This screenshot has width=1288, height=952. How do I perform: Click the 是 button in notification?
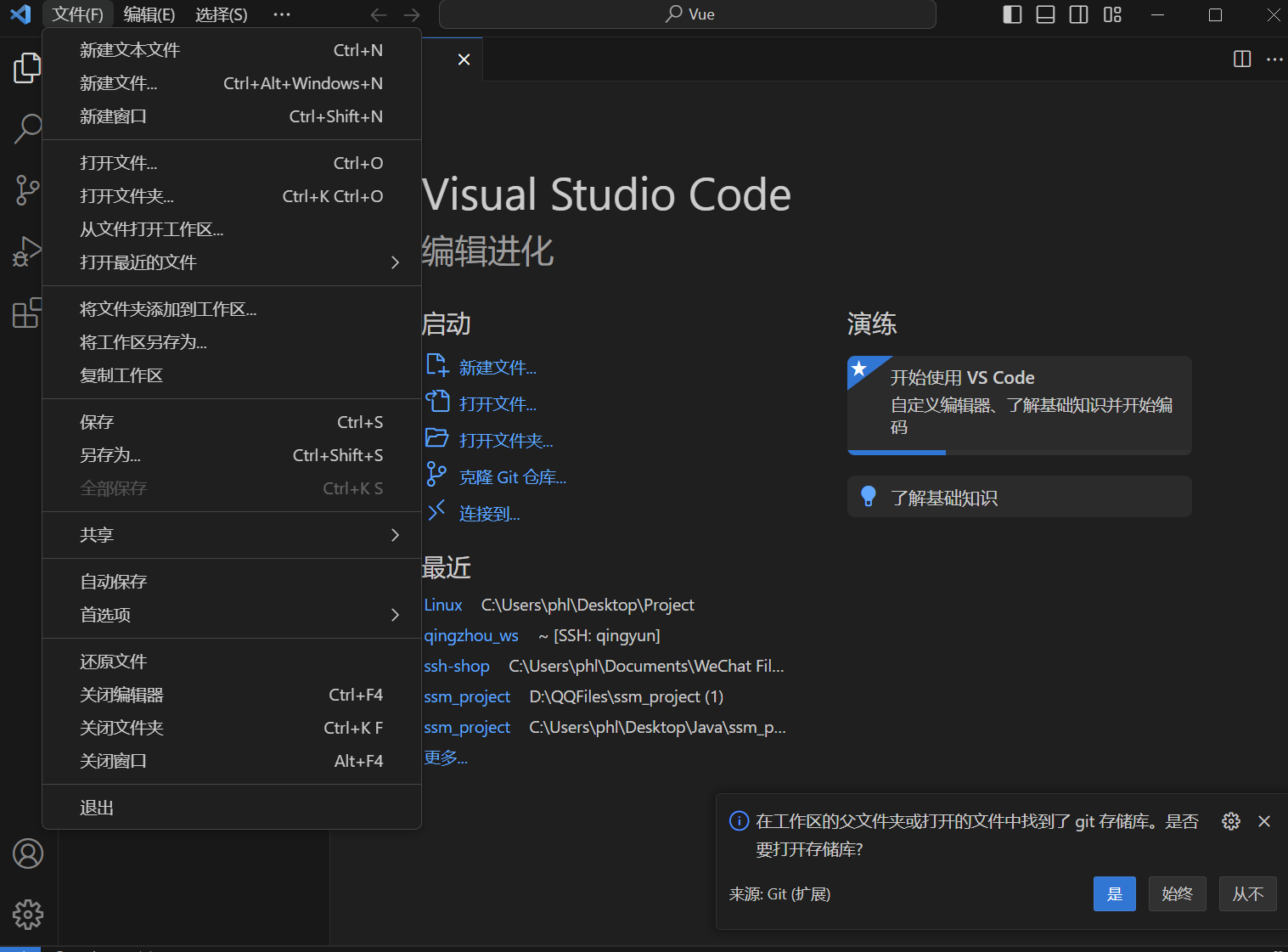(x=1115, y=893)
